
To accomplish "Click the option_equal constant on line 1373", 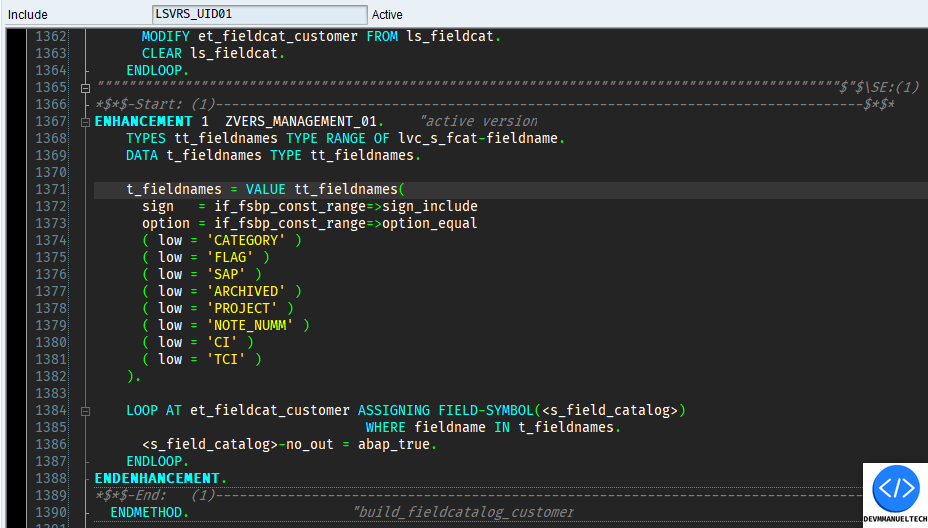I will pyautogui.click(x=430, y=224).
